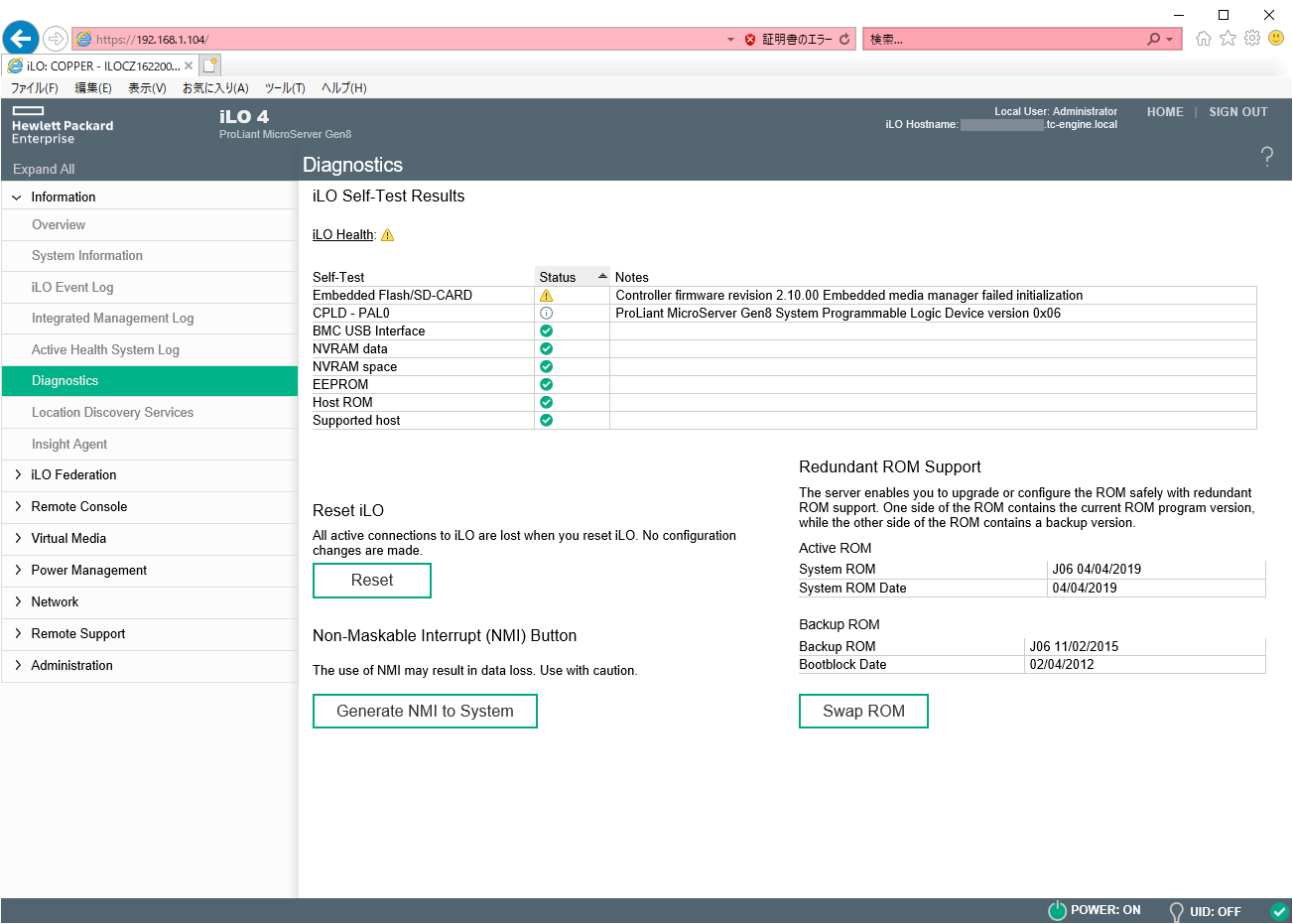The image size is (1293, 924).
Task: Open the browser Home icon
Action: [x=1204, y=39]
